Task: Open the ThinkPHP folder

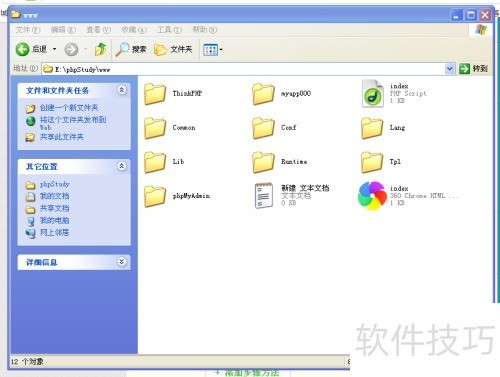Action: click(155, 94)
